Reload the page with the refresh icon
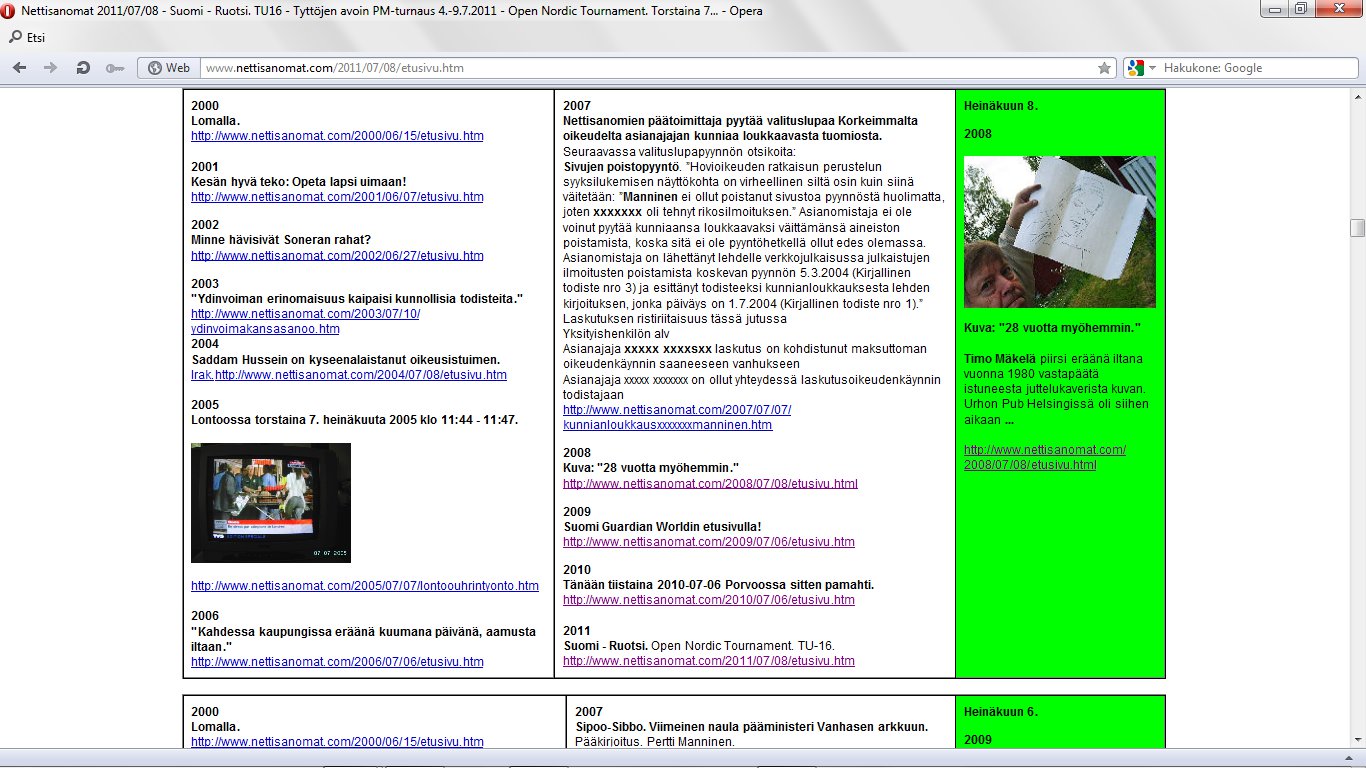 (83, 68)
